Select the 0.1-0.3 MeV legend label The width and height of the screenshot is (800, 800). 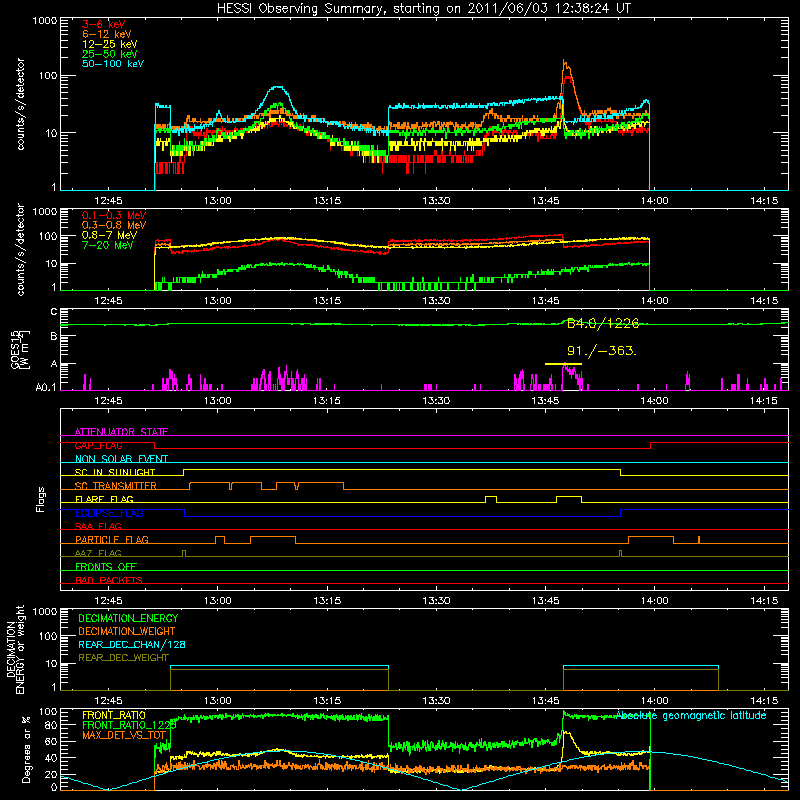[114, 215]
